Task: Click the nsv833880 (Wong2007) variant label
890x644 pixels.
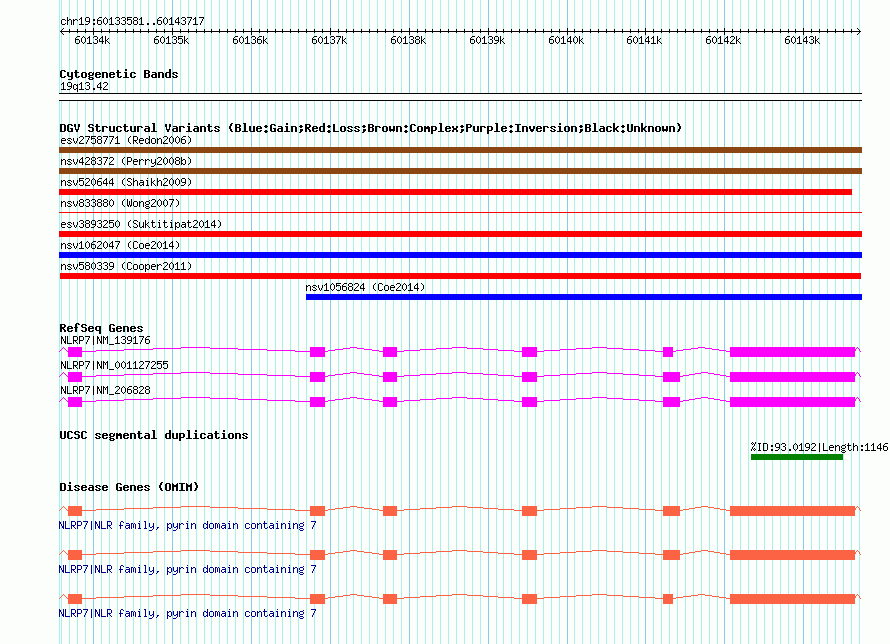Action: (x=120, y=203)
